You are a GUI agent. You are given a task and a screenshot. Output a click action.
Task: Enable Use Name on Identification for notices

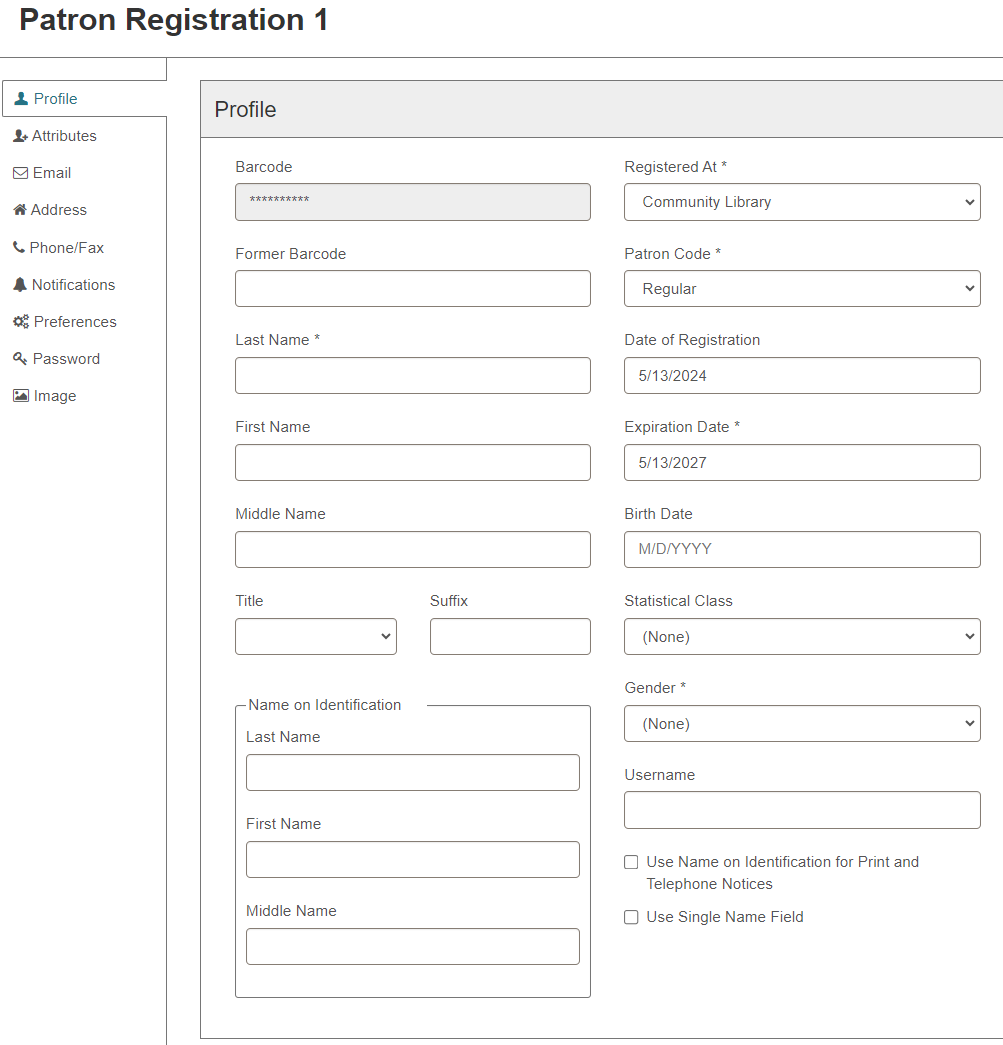(631, 862)
